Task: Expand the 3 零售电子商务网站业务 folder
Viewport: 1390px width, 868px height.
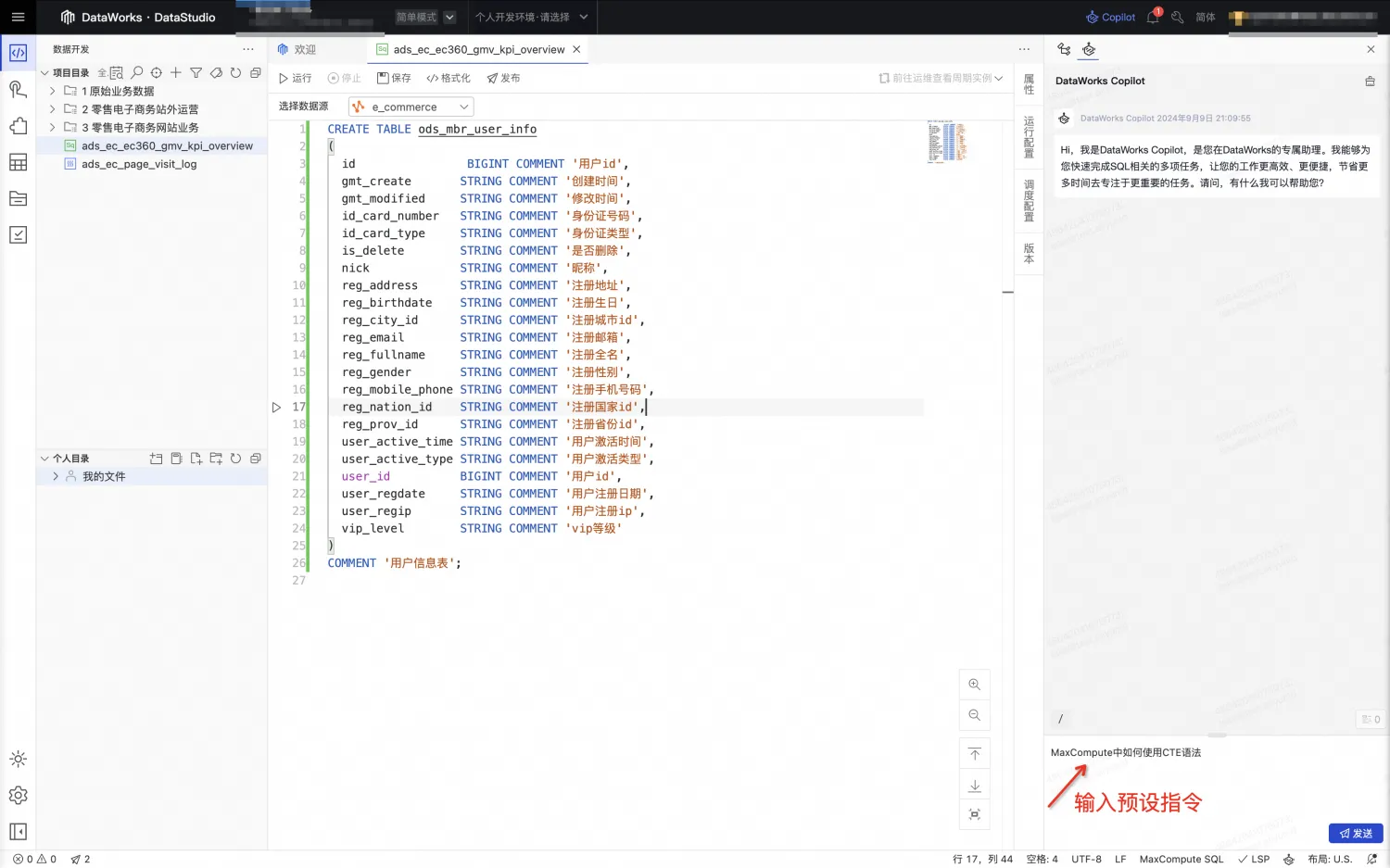Action: [x=53, y=127]
